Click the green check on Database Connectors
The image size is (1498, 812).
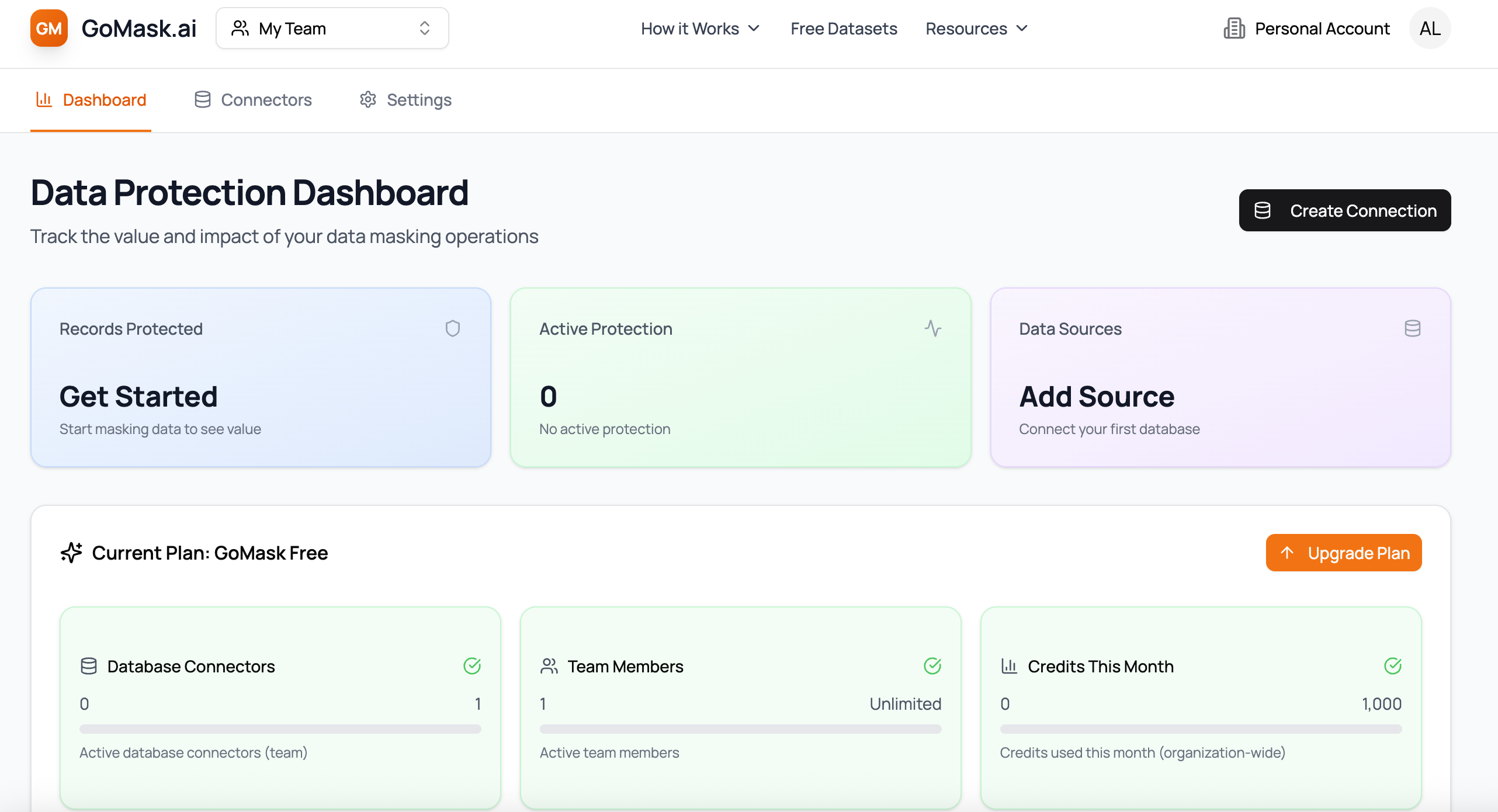(x=472, y=666)
